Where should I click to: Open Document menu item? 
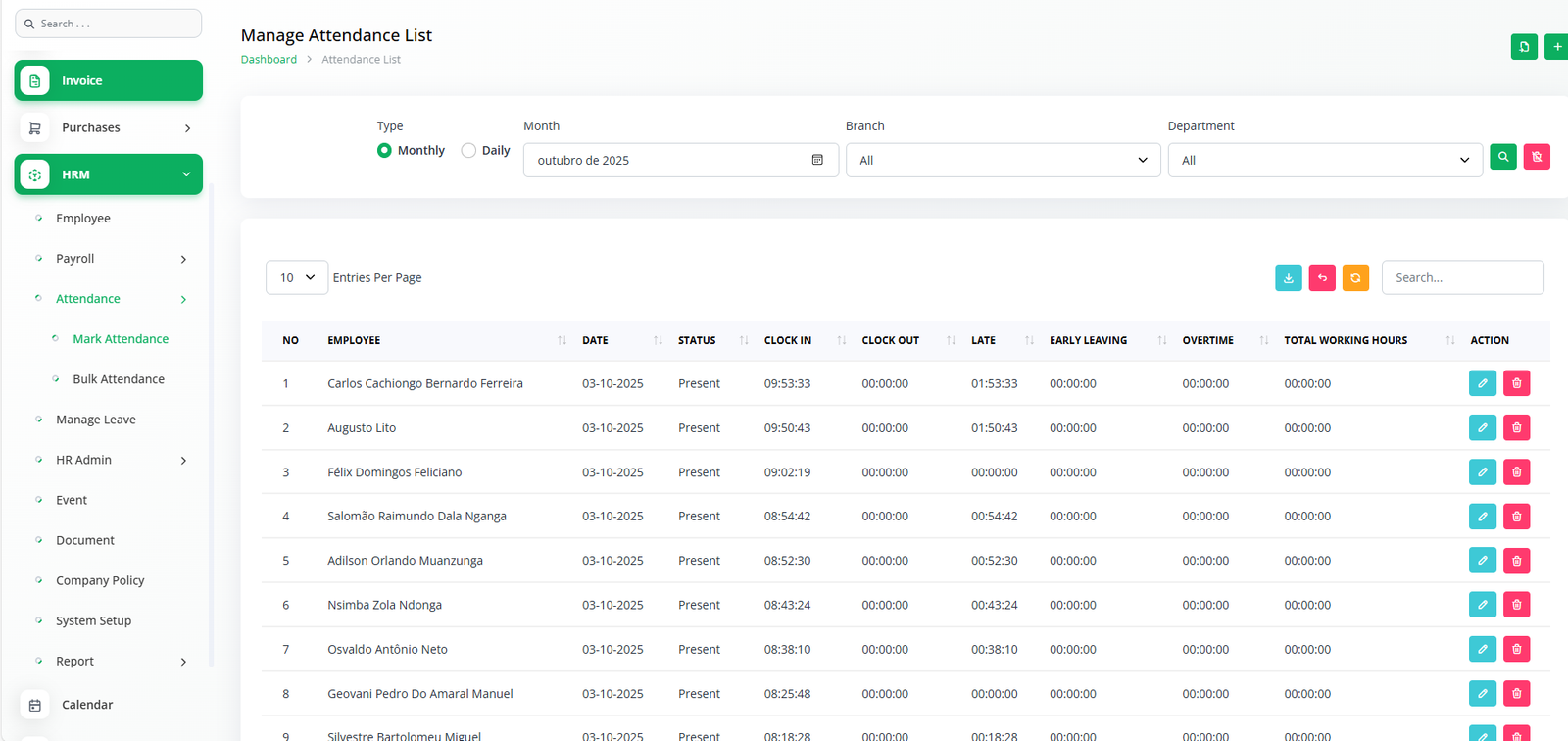coord(85,540)
